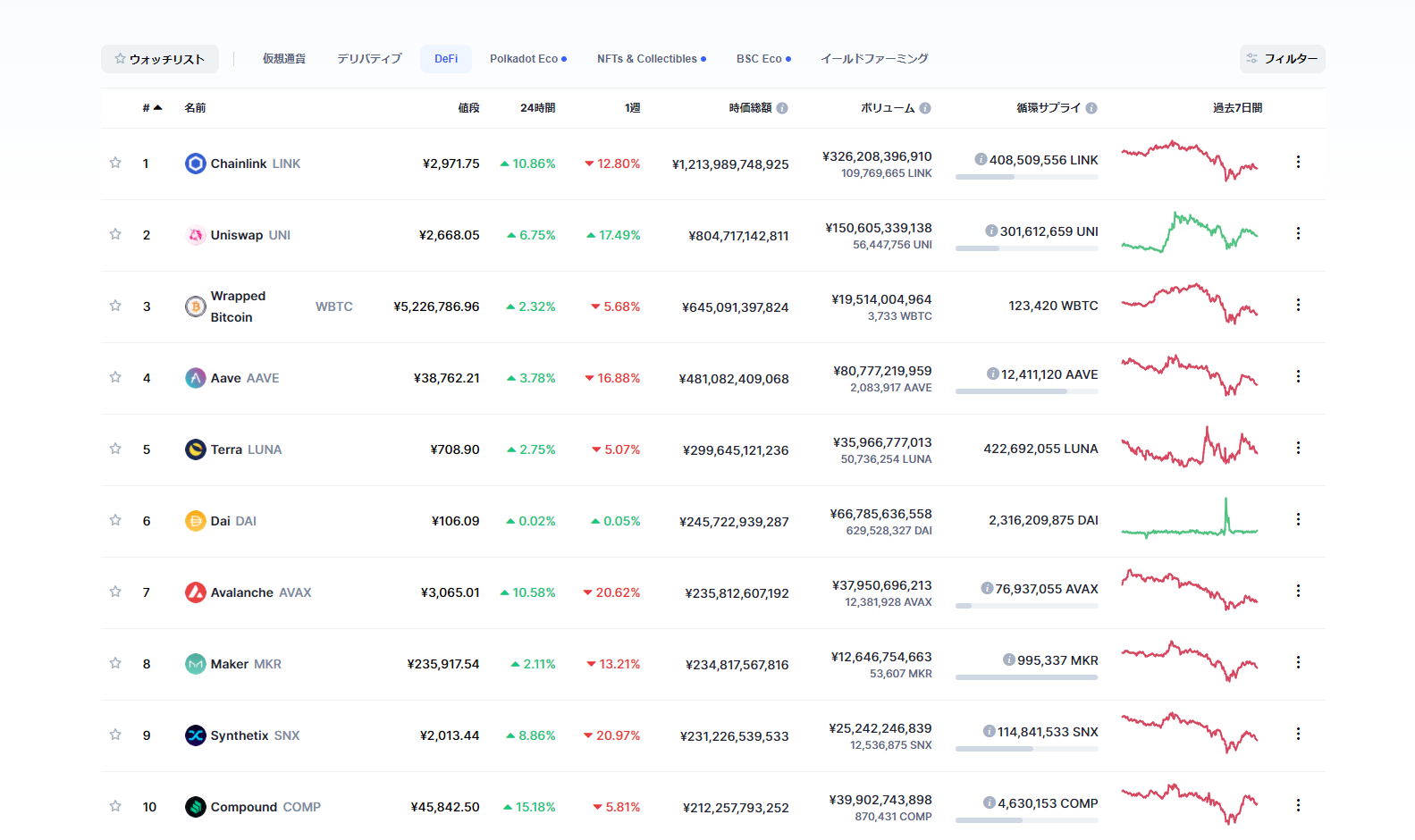
Task: Sort table by ボリューム column header
Action: [888, 108]
